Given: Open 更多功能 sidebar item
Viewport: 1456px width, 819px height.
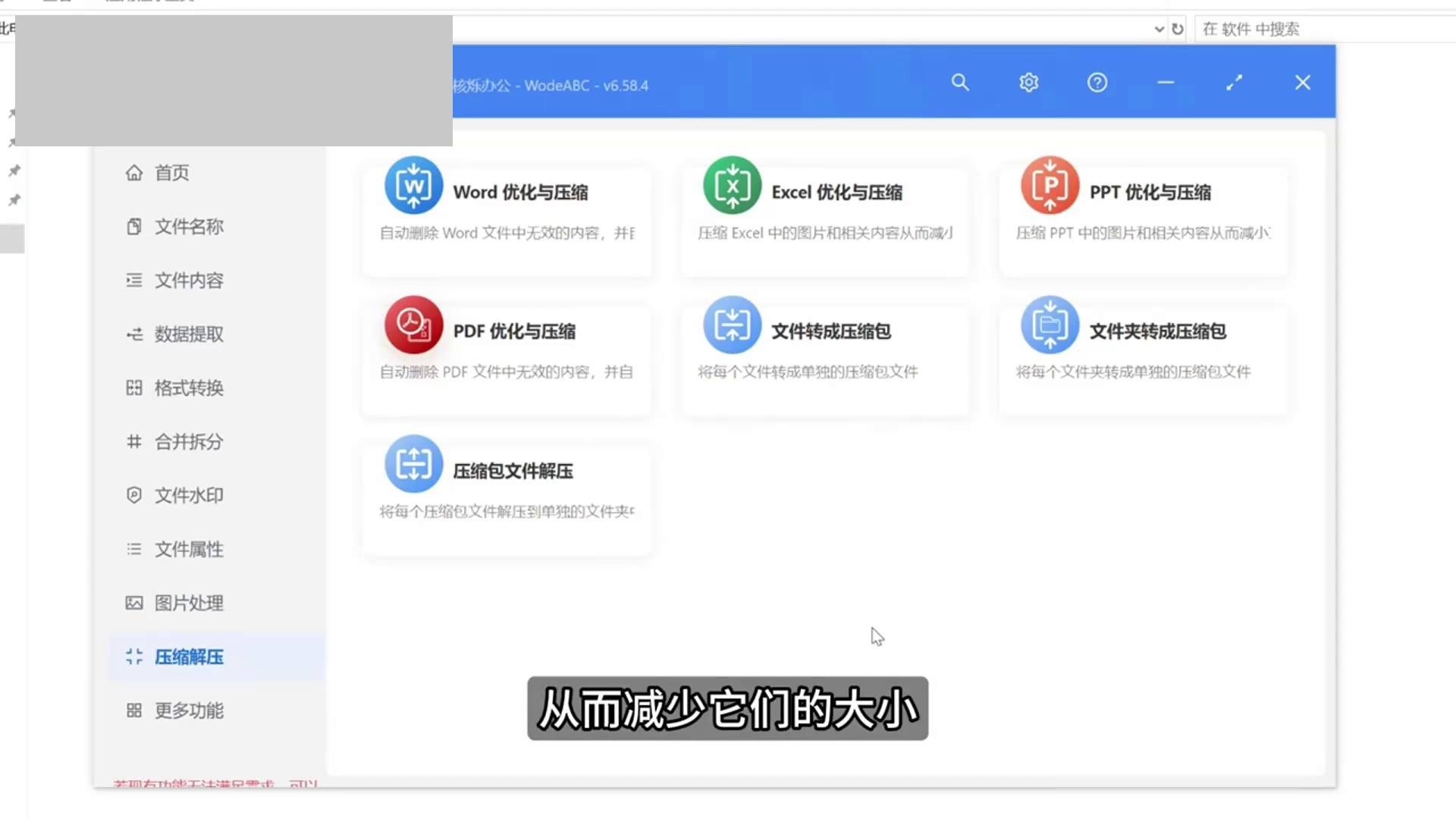Looking at the screenshot, I should pos(188,711).
